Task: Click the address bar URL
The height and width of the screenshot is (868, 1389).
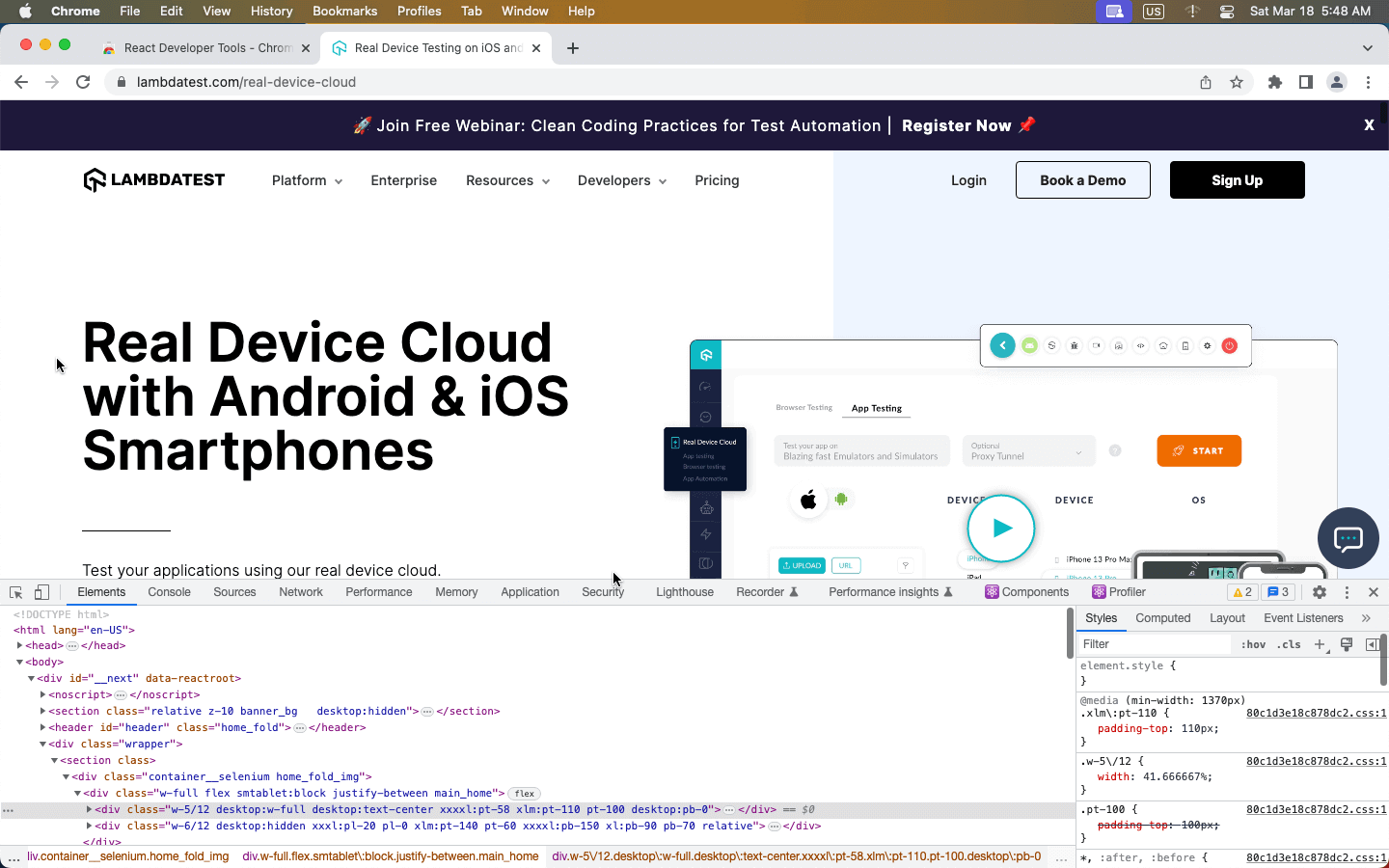Action: (x=246, y=82)
